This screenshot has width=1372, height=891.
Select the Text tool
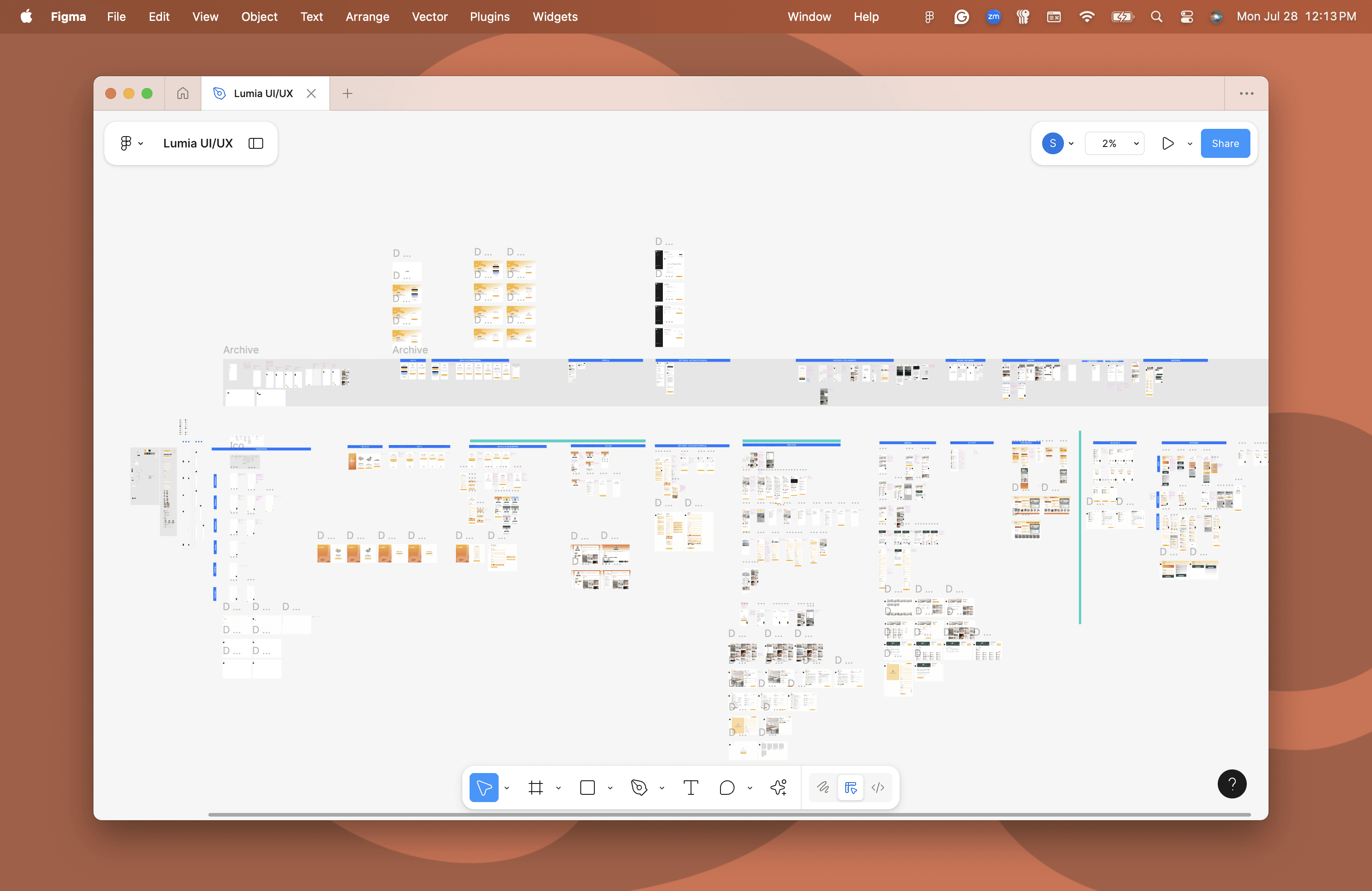[691, 787]
